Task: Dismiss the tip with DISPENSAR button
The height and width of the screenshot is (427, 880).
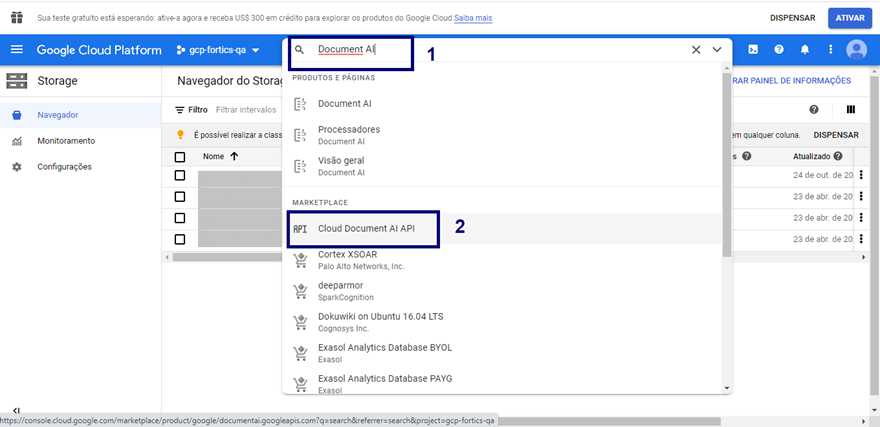Action: [x=836, y=135]
